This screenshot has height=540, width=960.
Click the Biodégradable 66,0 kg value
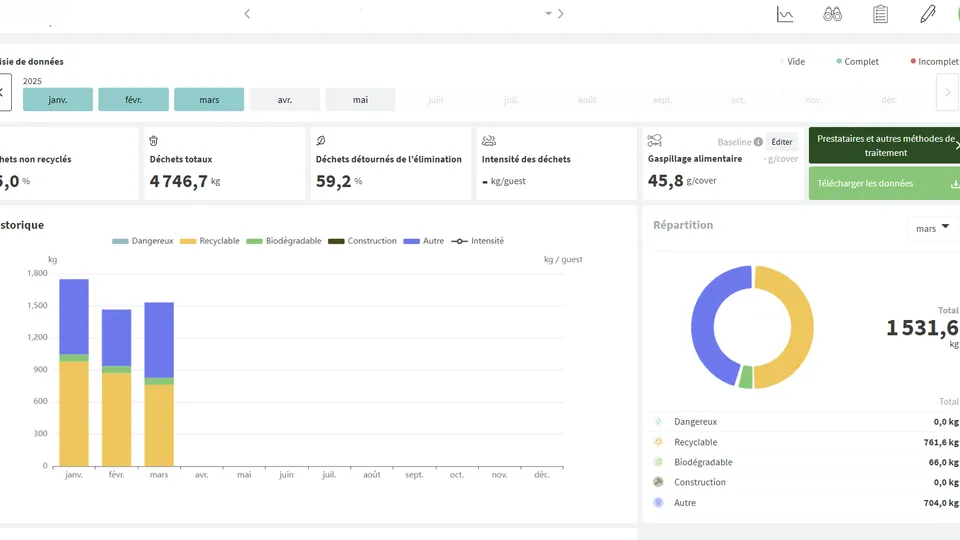click(943, 462)
